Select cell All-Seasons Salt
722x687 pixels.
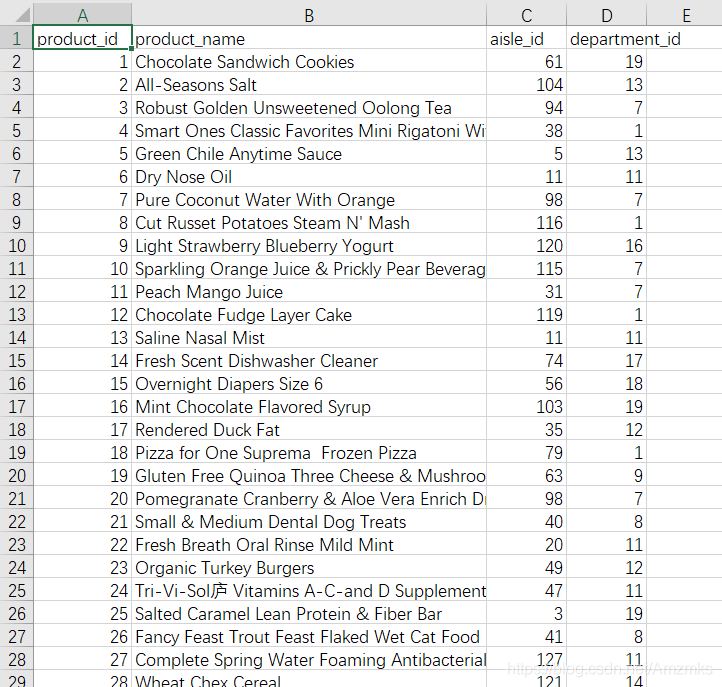pos(309,84)
